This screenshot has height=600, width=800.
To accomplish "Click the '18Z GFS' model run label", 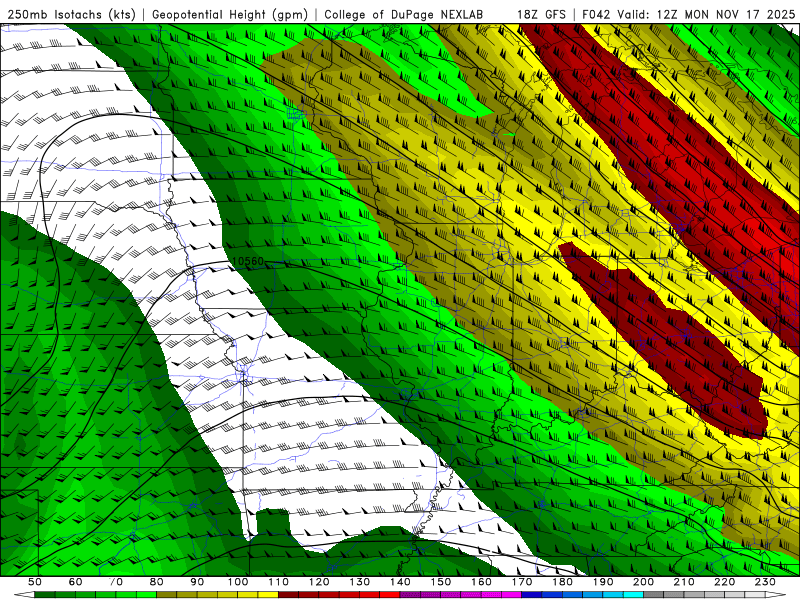I will tap(541, 14).
